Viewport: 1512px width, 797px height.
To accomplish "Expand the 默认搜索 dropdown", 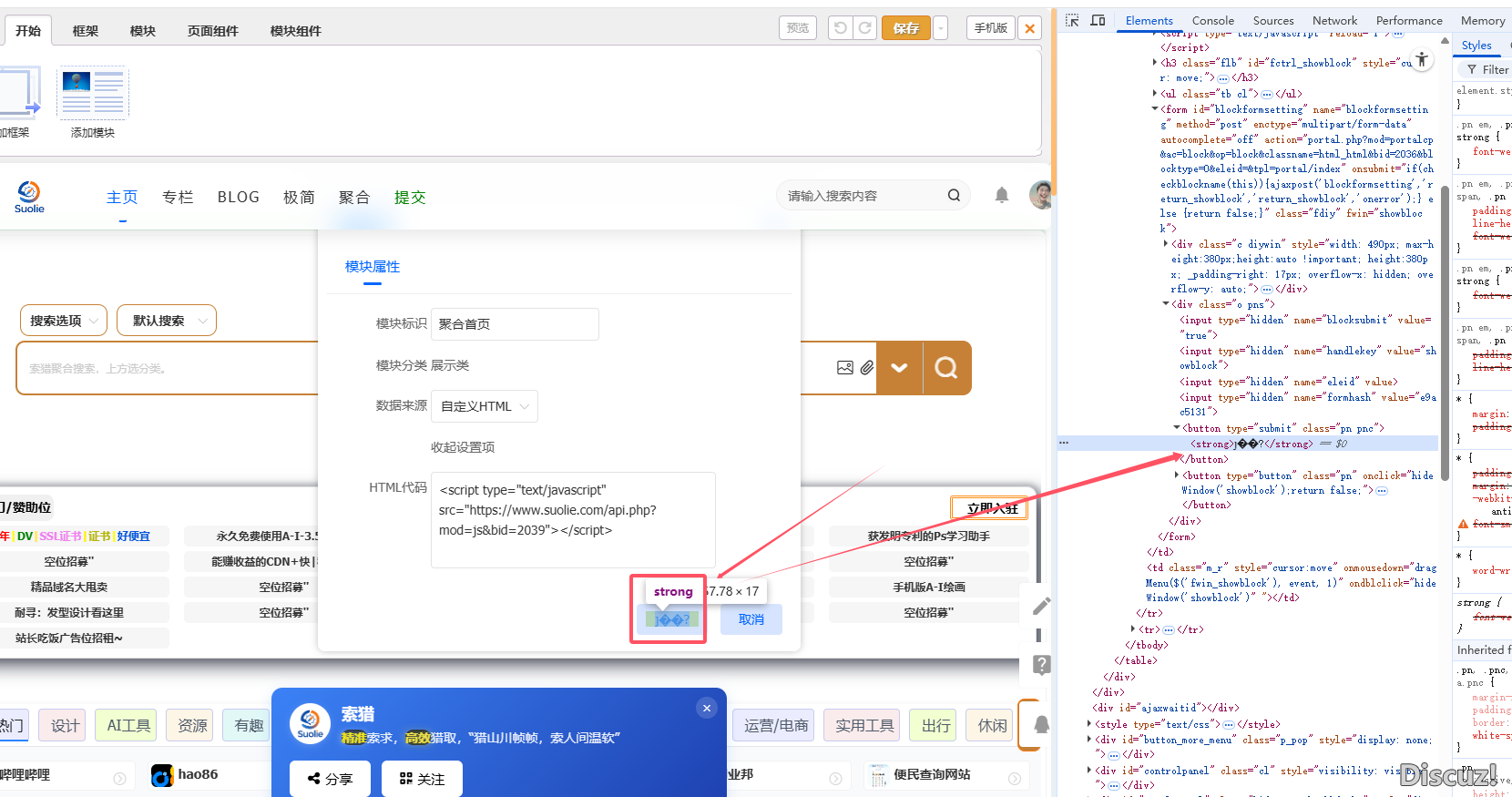I will coord(167,321).
